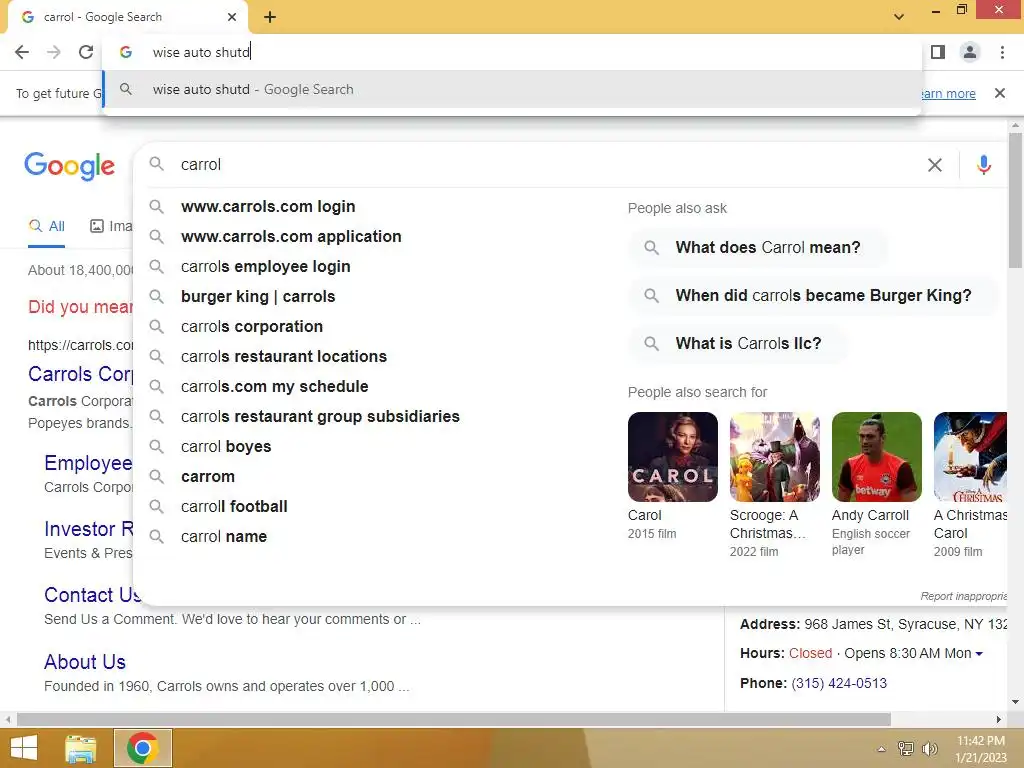
Task: Click the Chrome taskbar icon
Action: [142, 748]
